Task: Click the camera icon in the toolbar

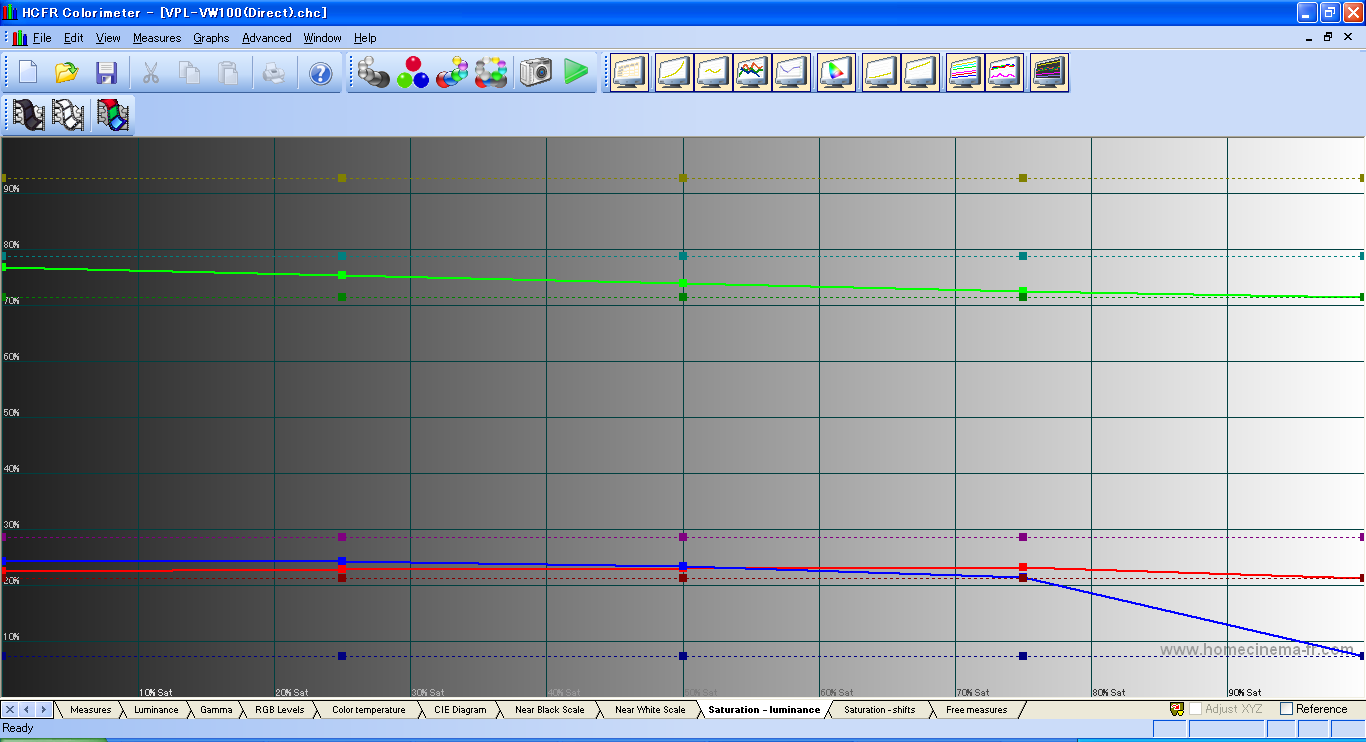Action: pos(536,72)
